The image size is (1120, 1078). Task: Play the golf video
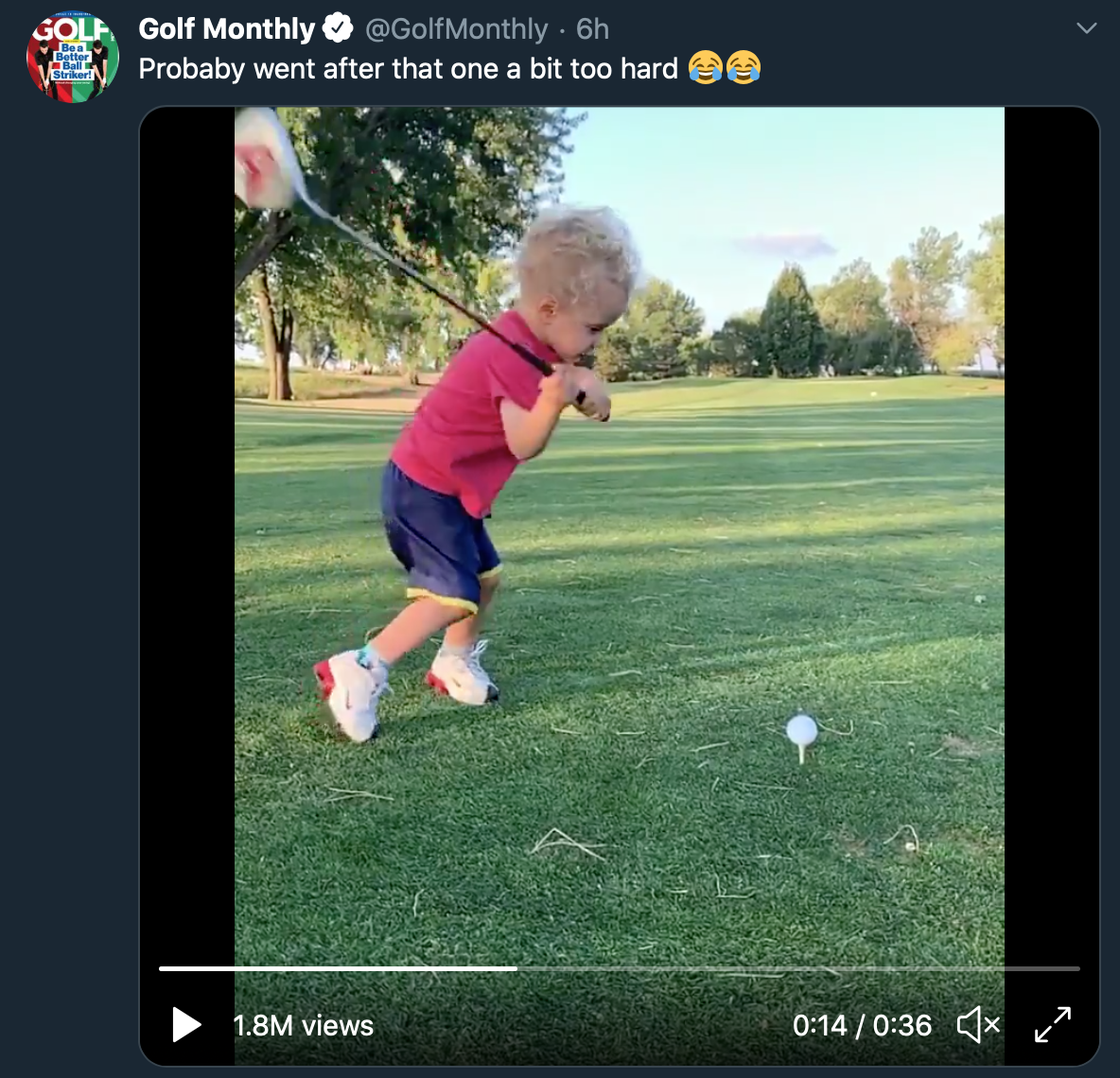point(186,1025)
